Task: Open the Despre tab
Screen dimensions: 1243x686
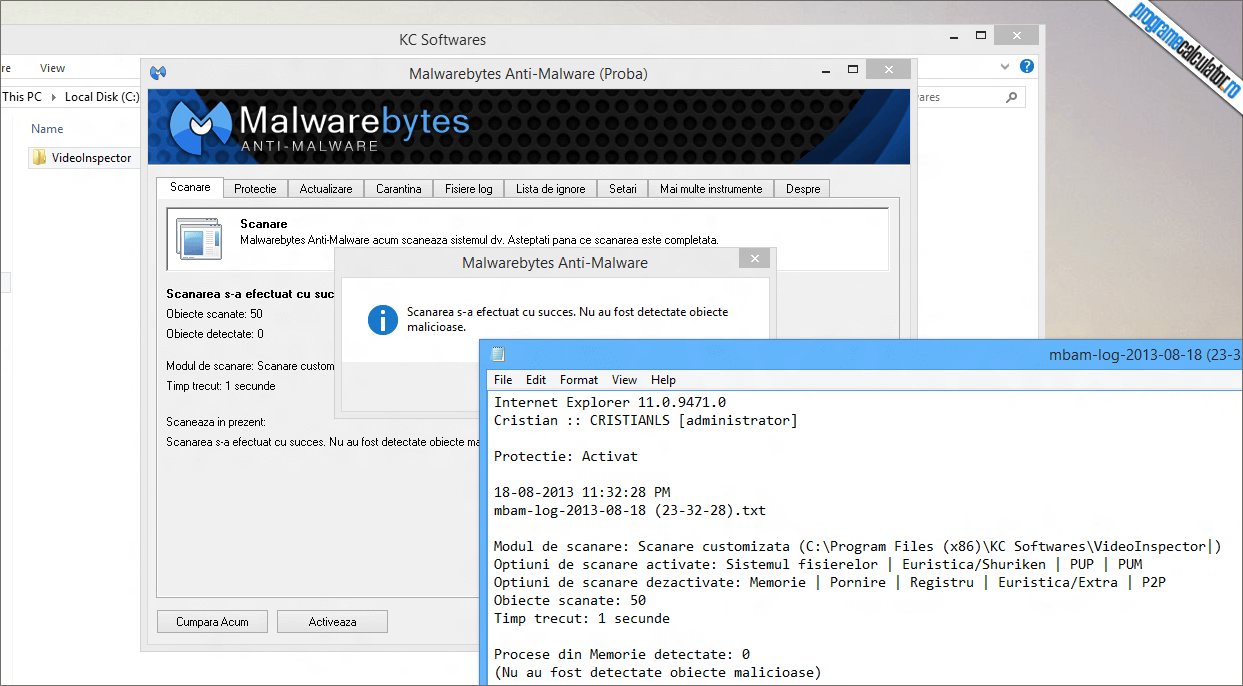Action: [x=803, y=189]
